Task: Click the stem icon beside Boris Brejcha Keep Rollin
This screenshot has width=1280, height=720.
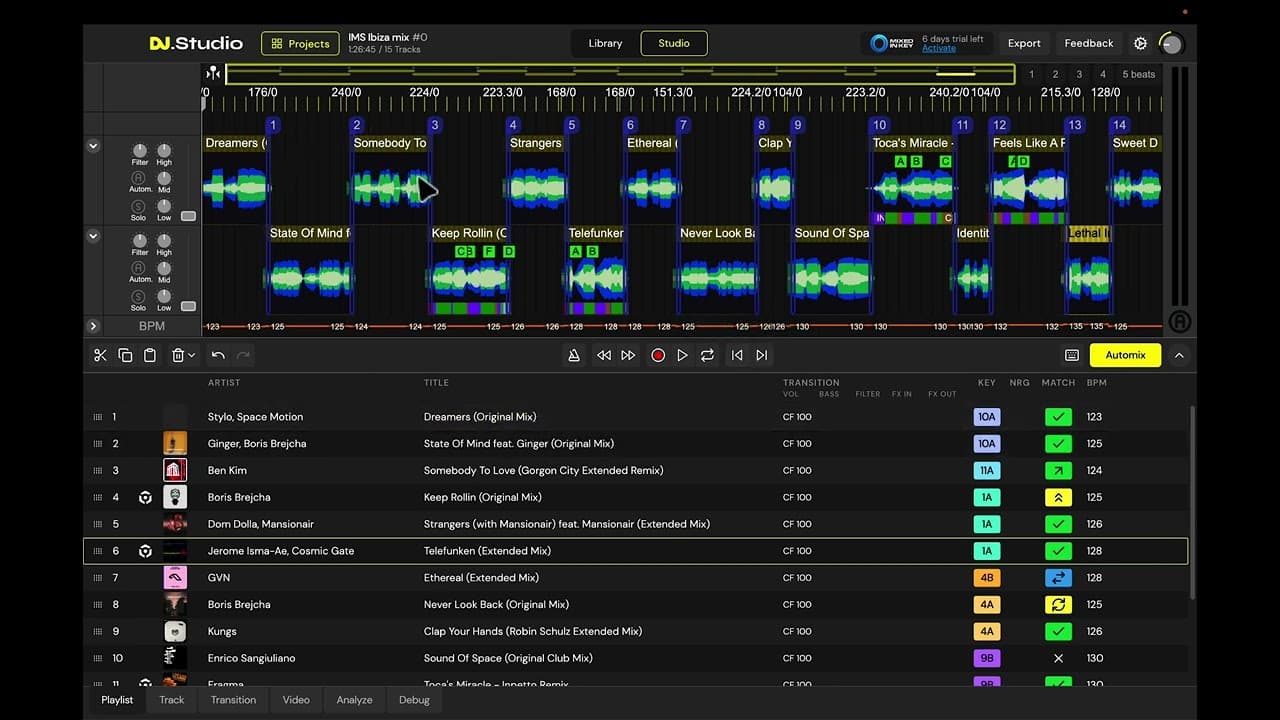Action: [x=145, y=497]
